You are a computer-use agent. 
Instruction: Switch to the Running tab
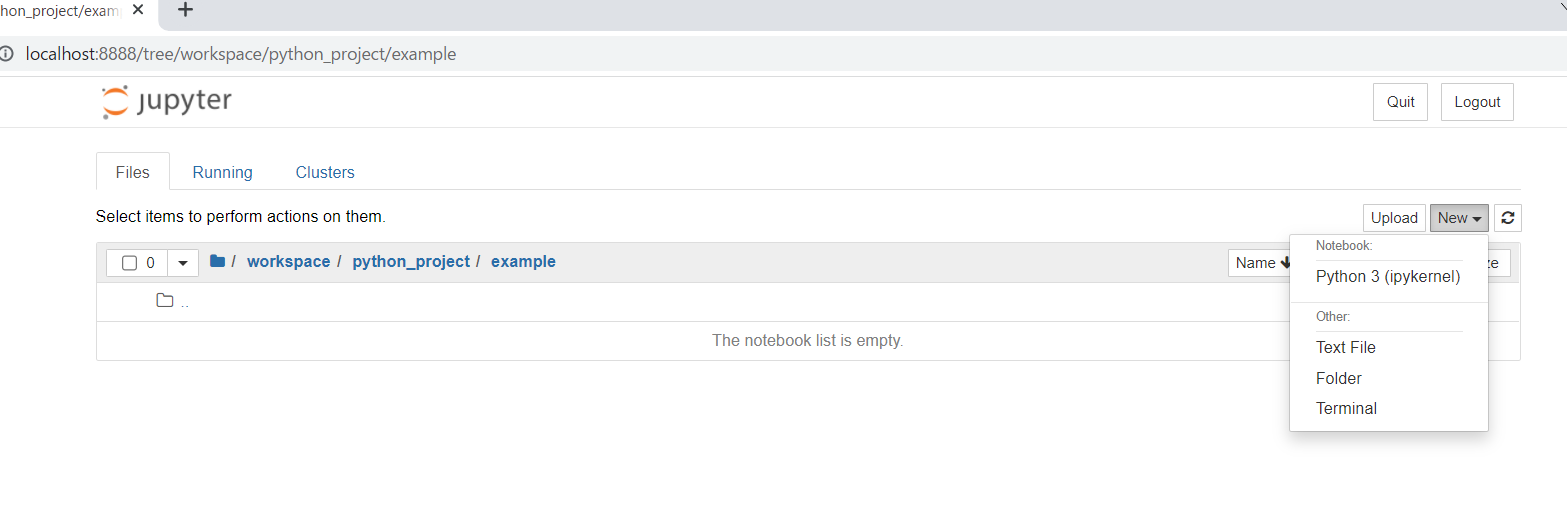click(x=222, y=172)
